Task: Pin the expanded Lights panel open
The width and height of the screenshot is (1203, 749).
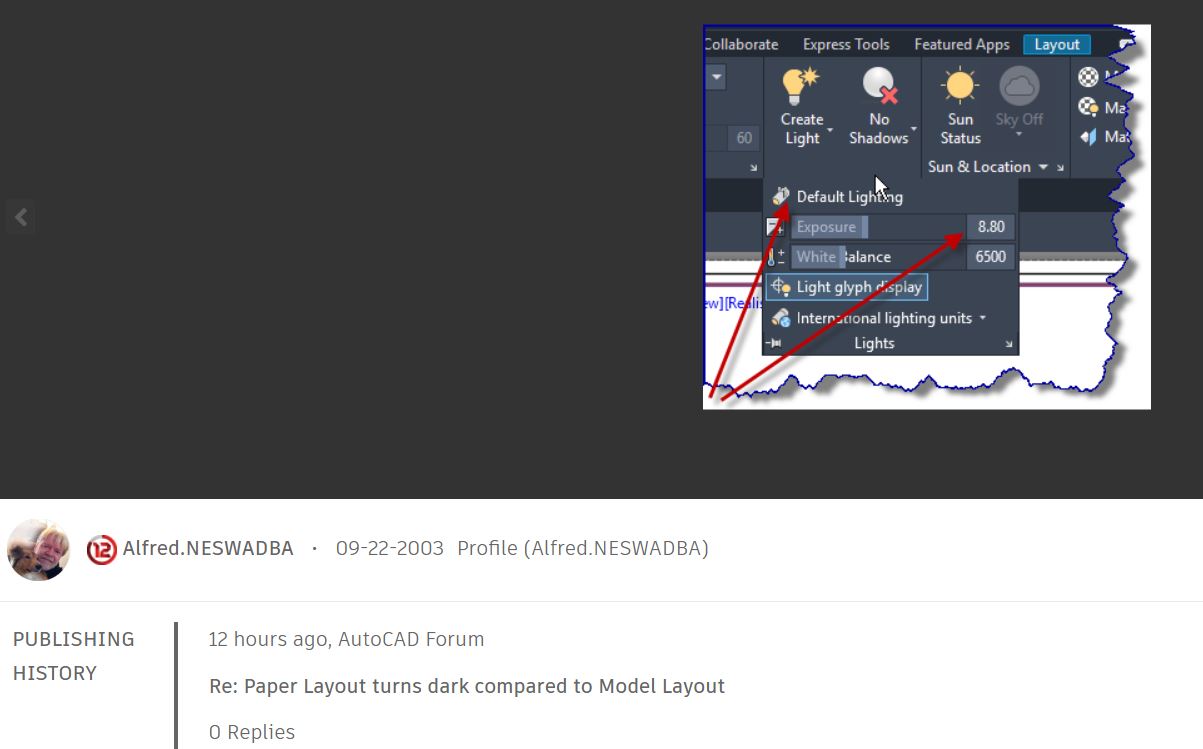Action: pyautogui.click(x=773, y=342)
